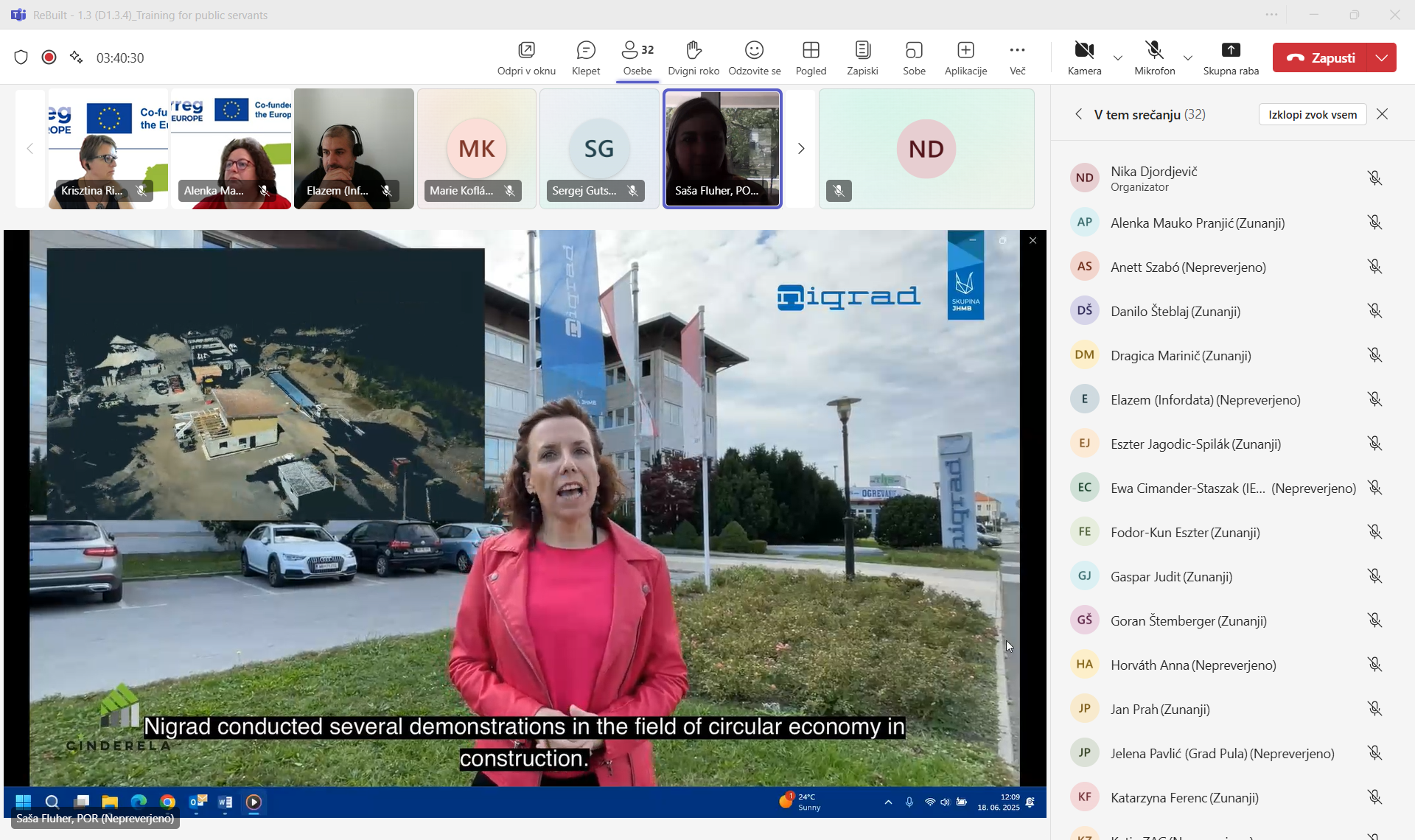Open Odzovite se reactions
The height and width of the screenshot is (840, 1415).
[754, 57]
